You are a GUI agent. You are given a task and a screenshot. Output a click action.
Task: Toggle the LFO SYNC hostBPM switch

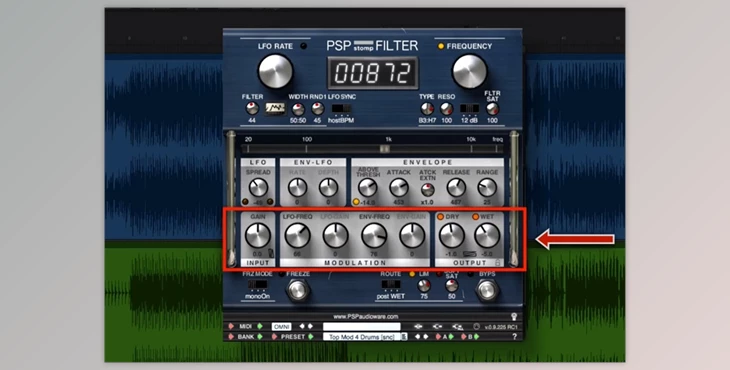coord(341,109)
